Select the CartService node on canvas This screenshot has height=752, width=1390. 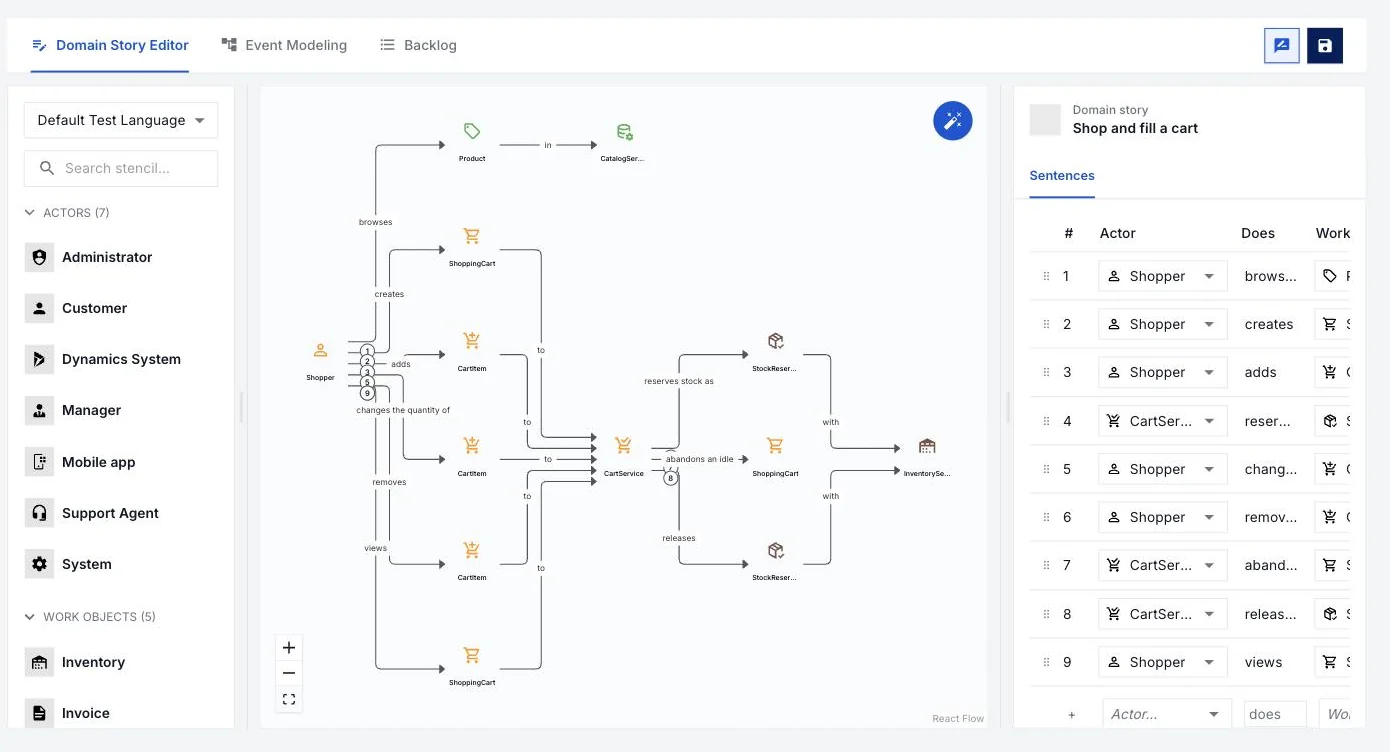(624, 457)
